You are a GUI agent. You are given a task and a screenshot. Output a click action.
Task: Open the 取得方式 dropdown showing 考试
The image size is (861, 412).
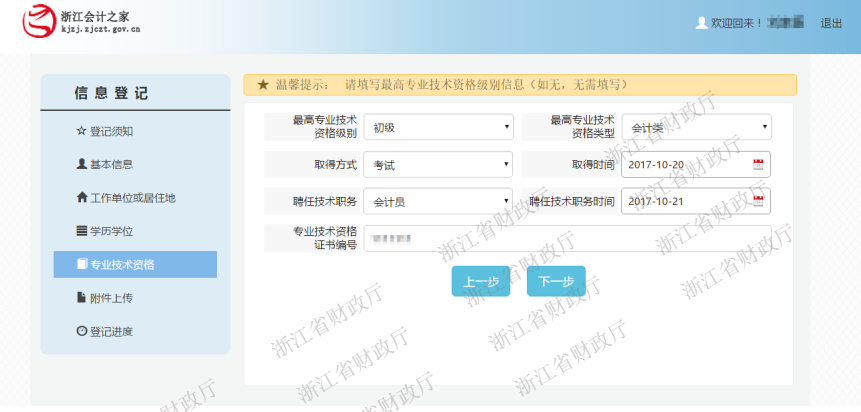(437, 164)
